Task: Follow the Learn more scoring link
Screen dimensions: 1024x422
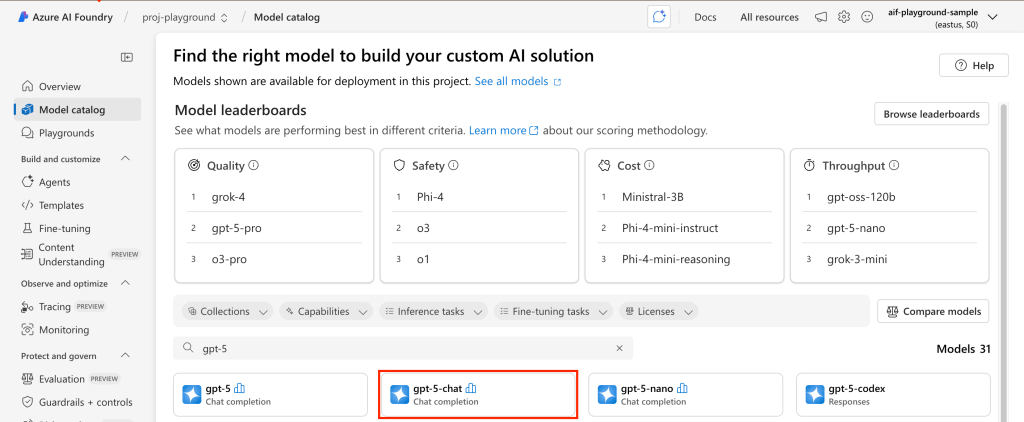Action: click(497, 130)
